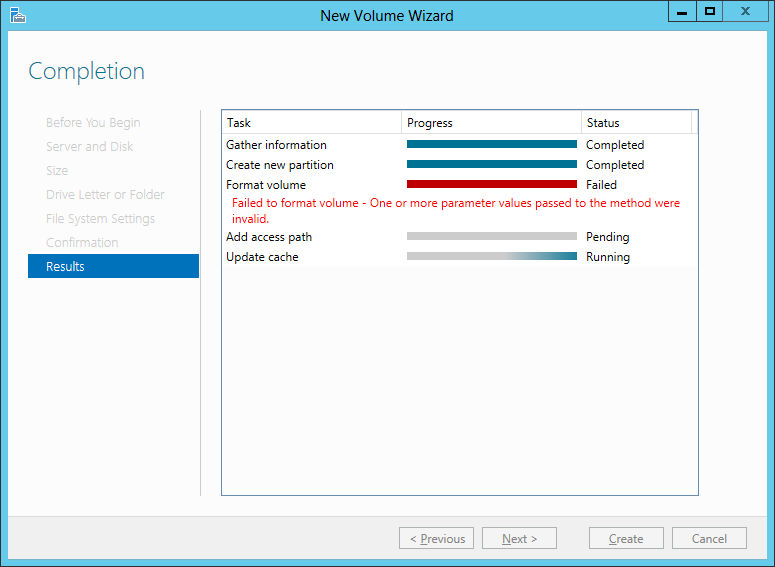Go to Before You Begin step
Screen dimensions: 775x567
coord(93,123)
